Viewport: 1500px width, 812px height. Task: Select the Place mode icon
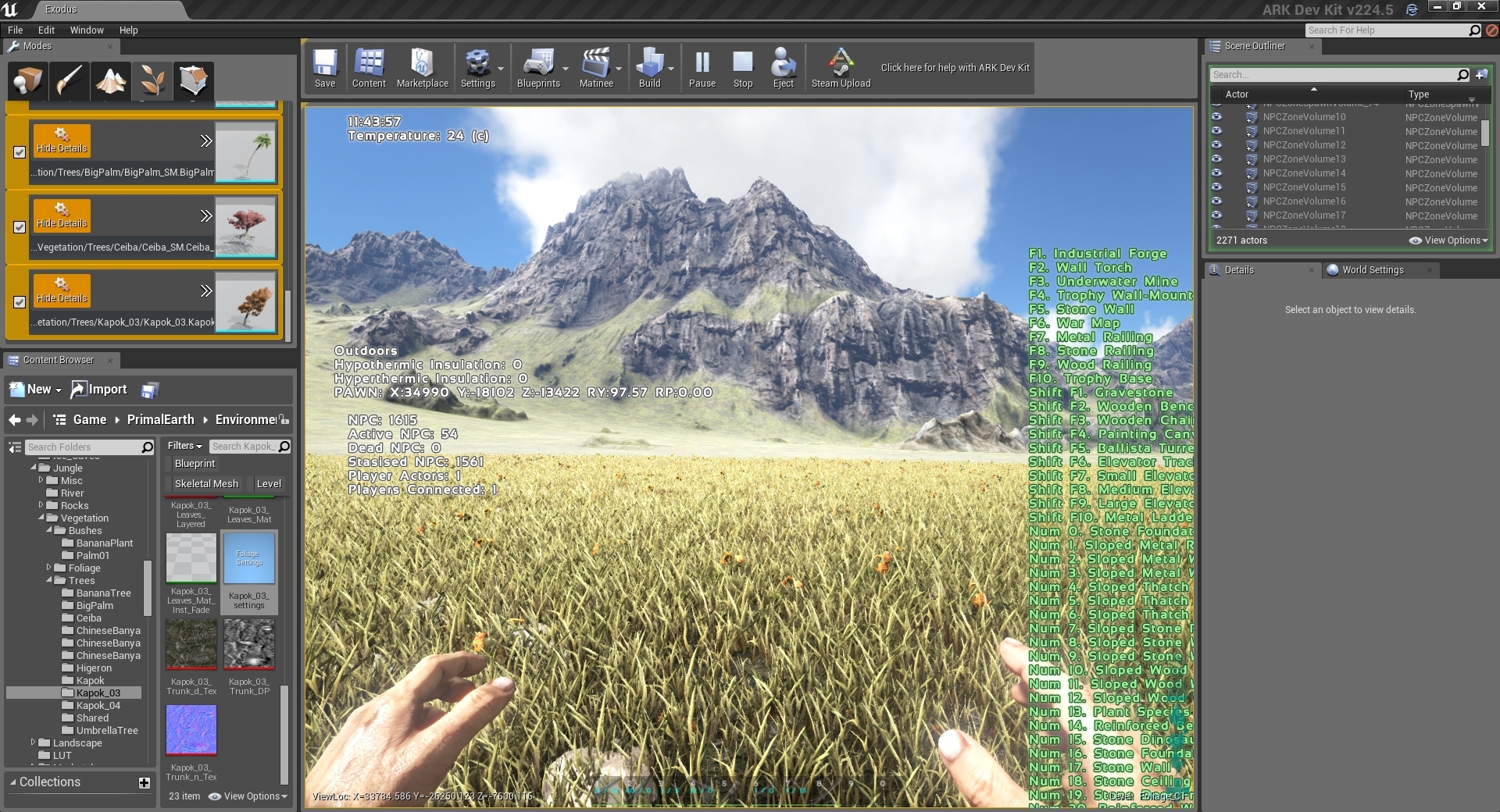[28, 80]
